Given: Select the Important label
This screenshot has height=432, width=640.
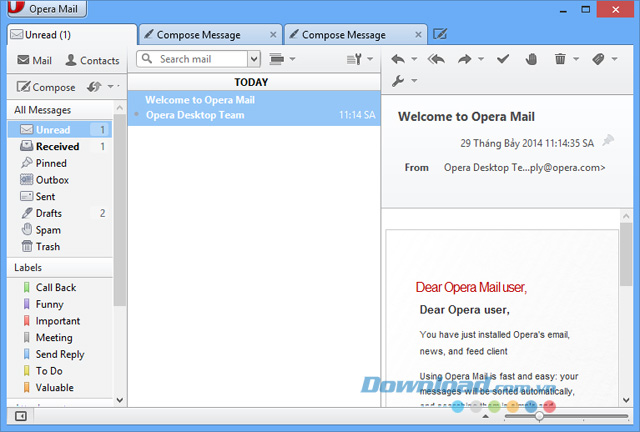Looking at the screenshot, I should coord(60,321).
